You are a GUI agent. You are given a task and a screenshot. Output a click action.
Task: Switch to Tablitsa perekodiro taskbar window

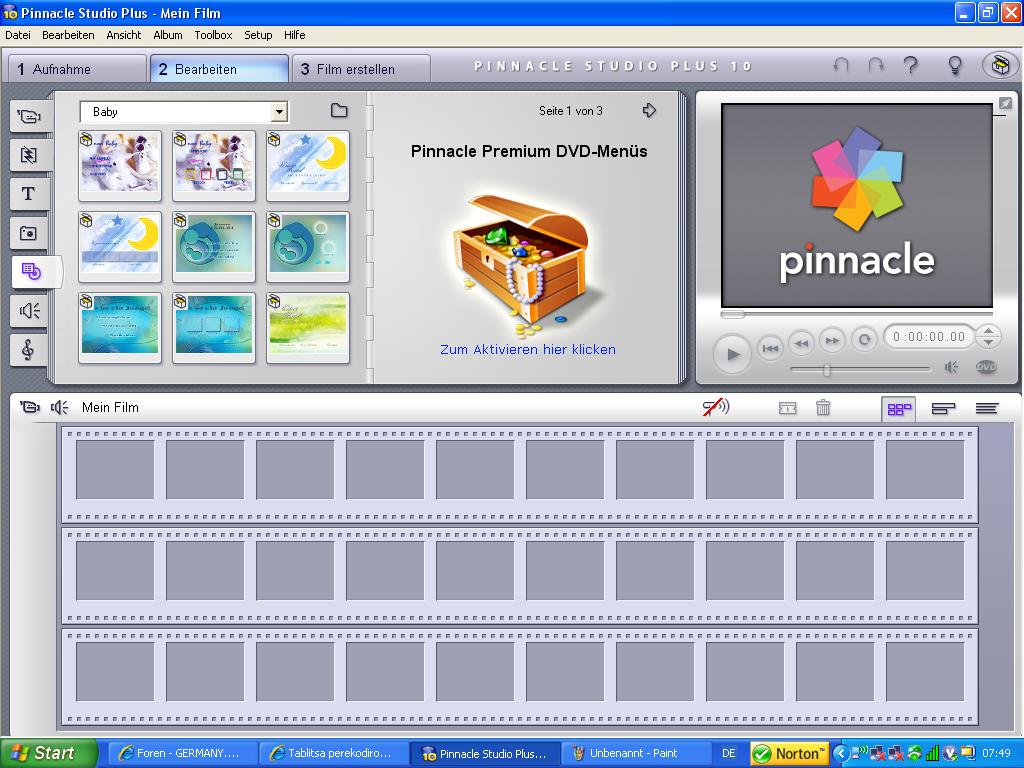[334, 753]
